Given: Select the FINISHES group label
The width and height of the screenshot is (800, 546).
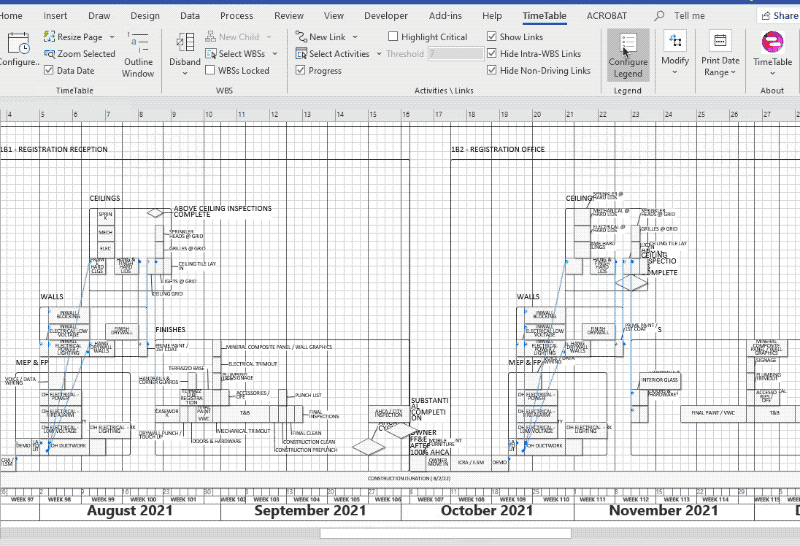Looking at the screenshot, I should click(170, 330).
